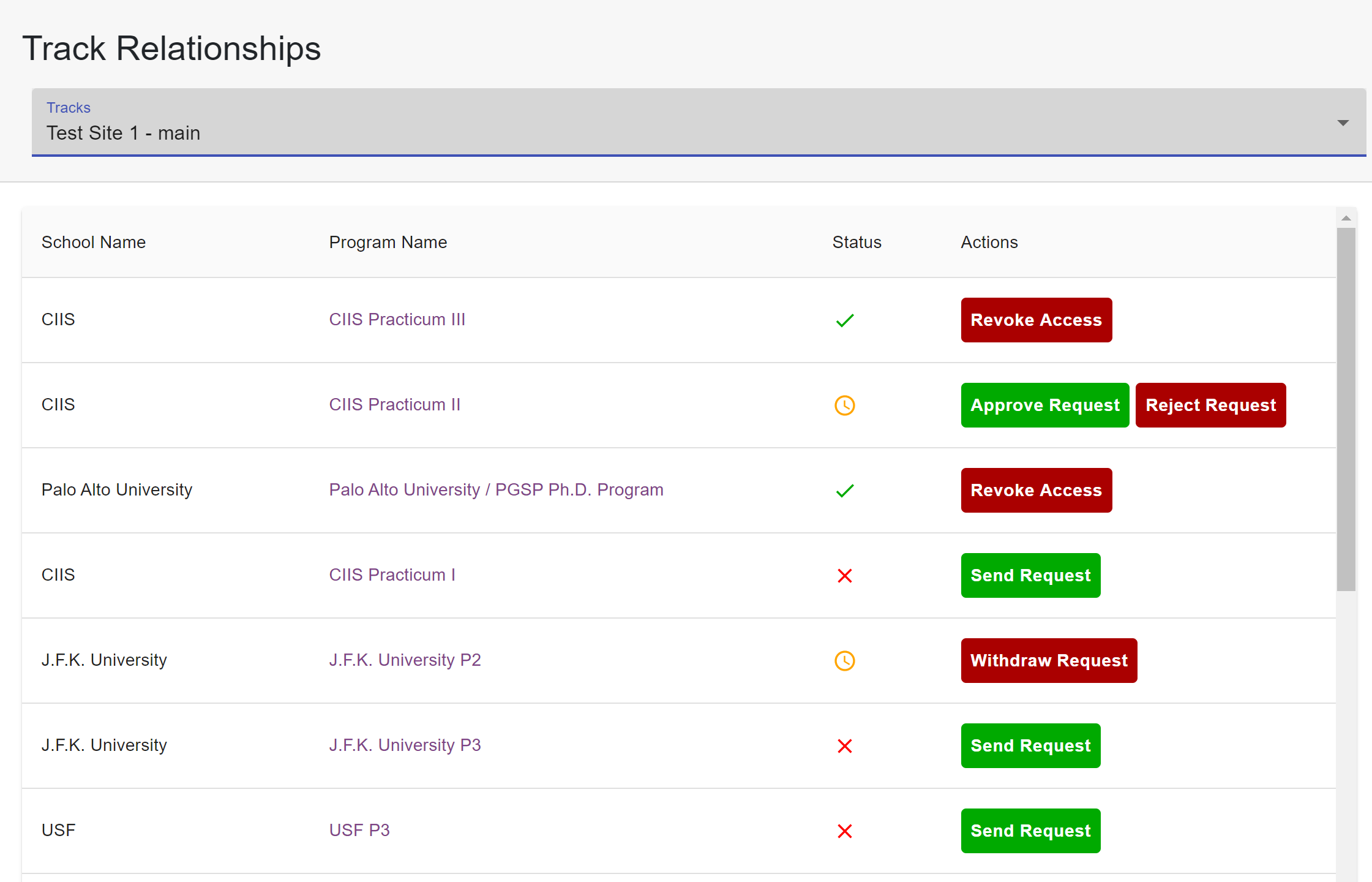Viewport: 1372px width, 882px height.
Task: Click the red X status for USF P3
Action: (845, 831)
